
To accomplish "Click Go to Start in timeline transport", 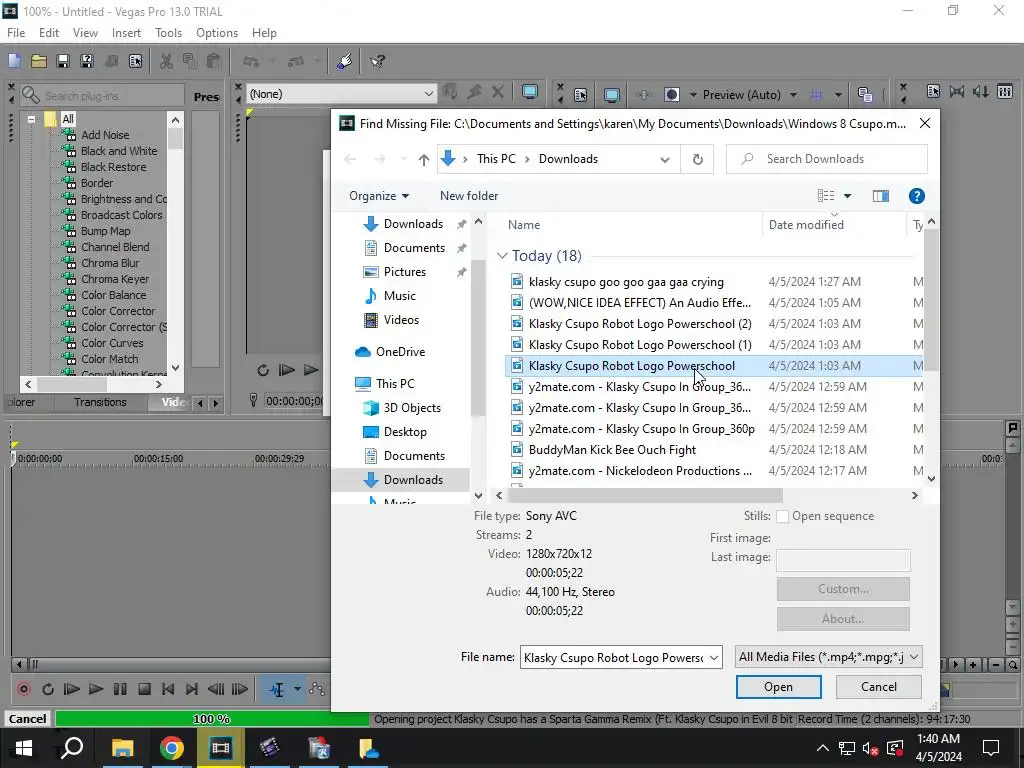I will (x=168, y=689).
